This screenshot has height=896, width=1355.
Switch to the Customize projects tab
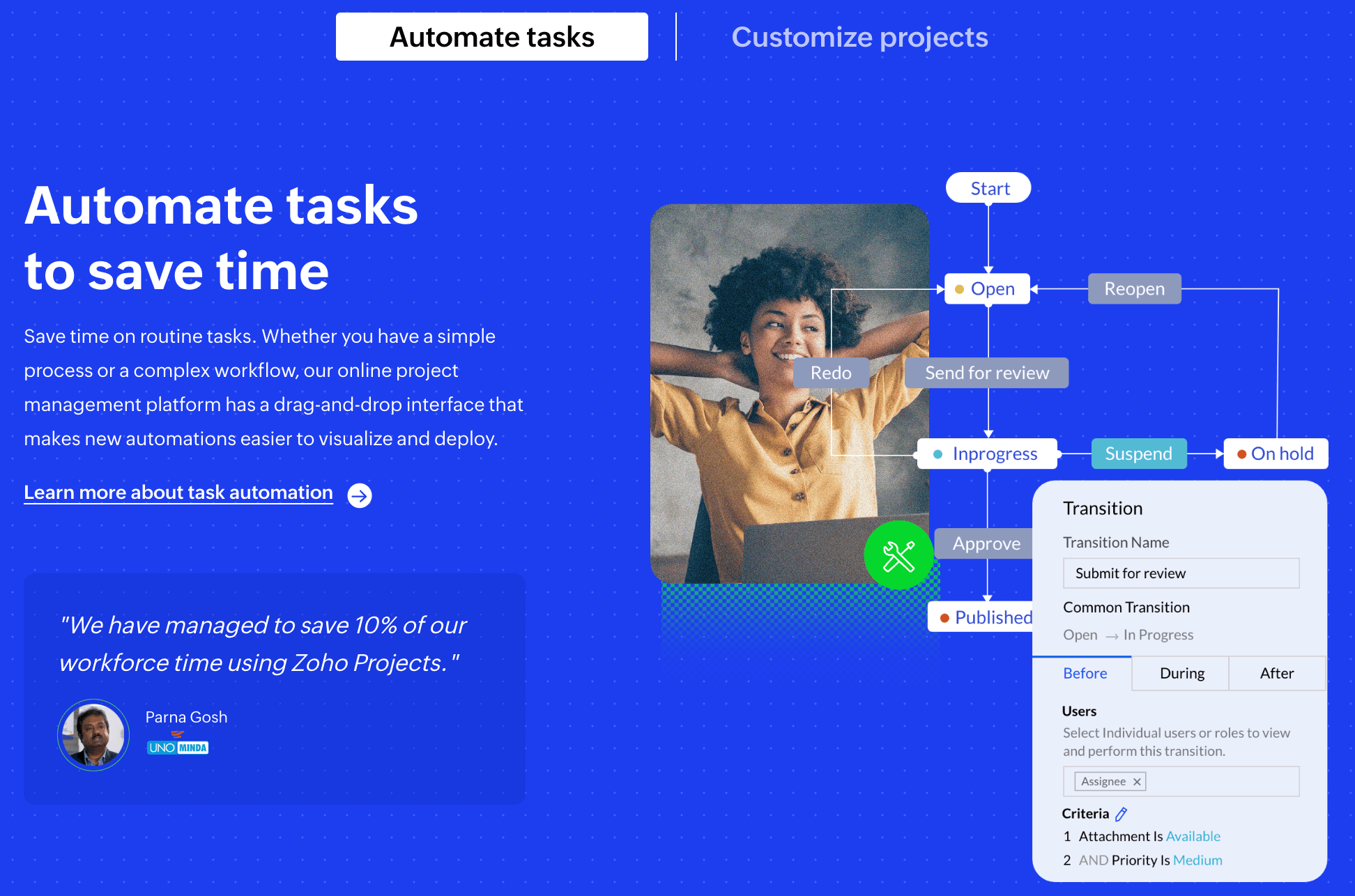click(x=859, y=37)
